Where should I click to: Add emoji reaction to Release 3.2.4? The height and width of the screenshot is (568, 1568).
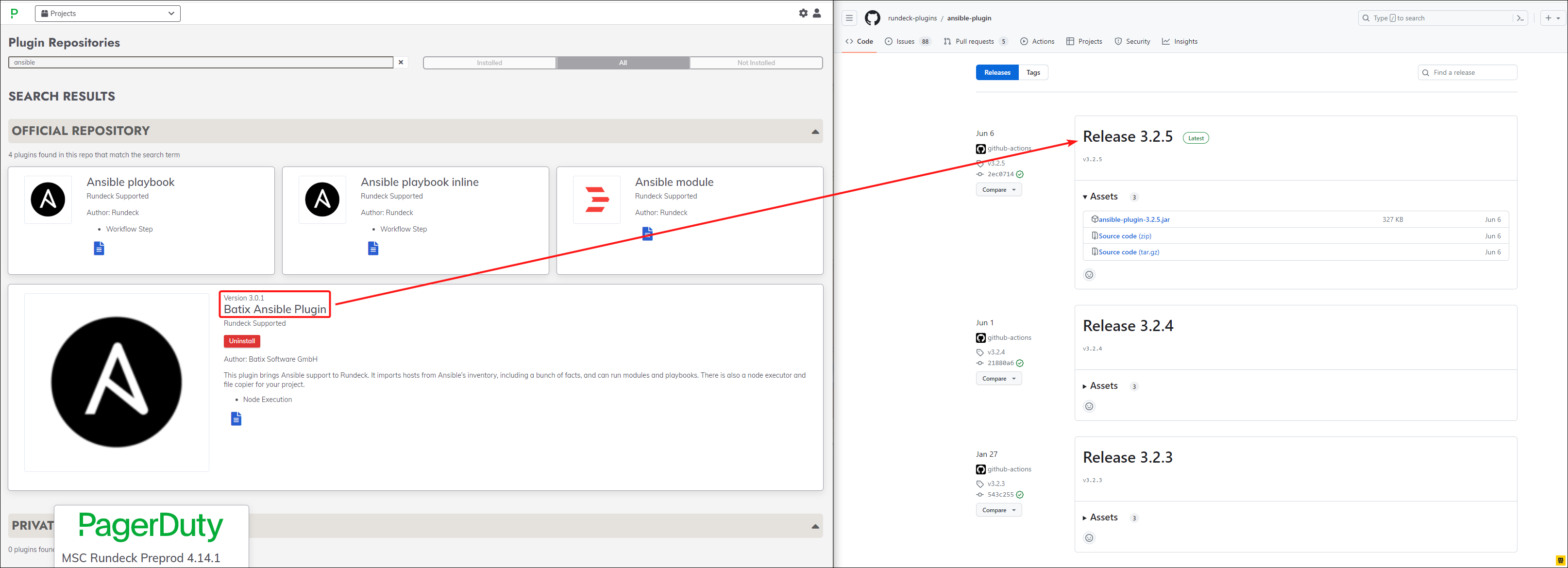pos(1089,406)
